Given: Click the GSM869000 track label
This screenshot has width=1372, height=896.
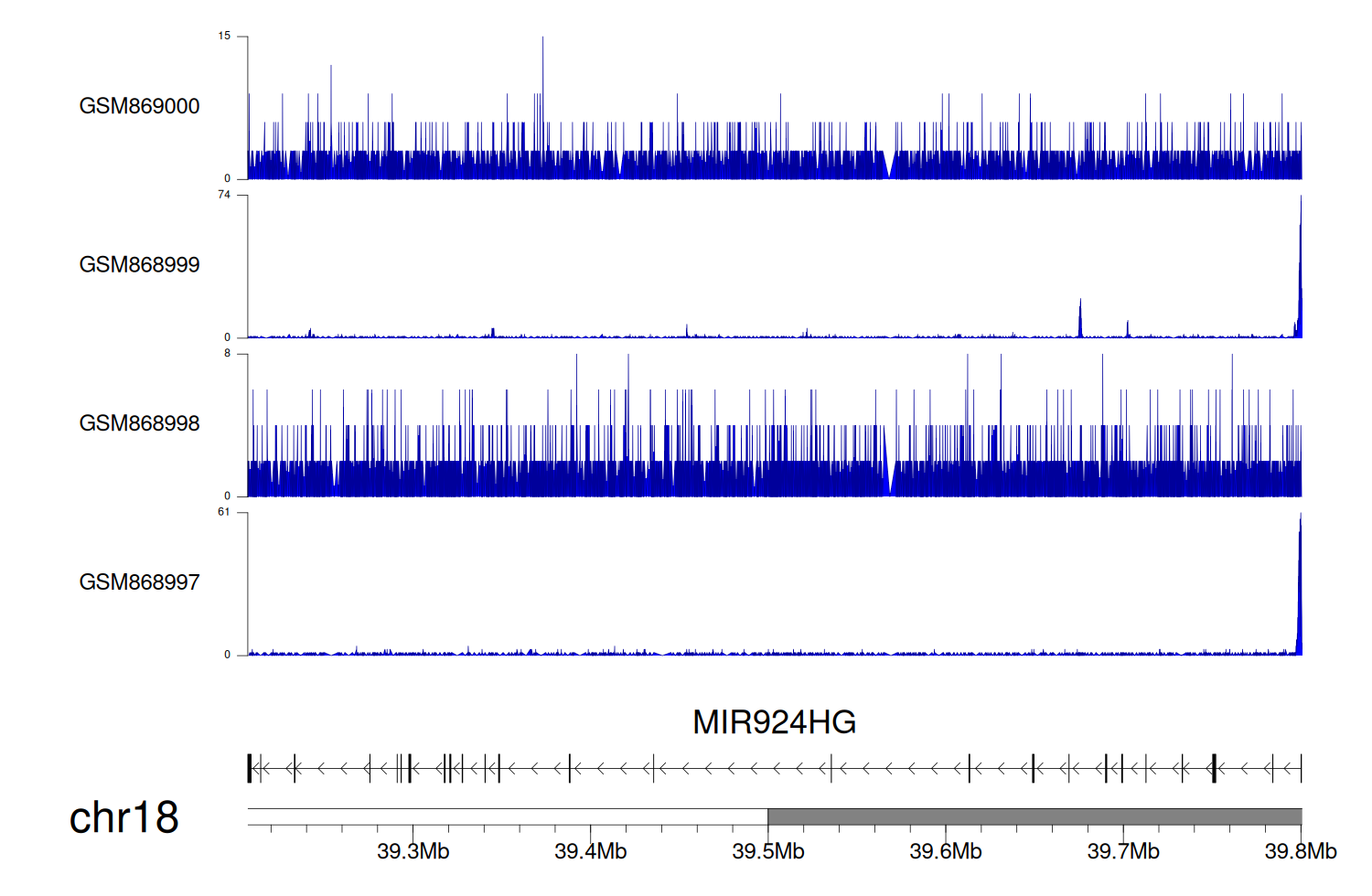Looking at the screenshot, I should pyautogui.click(x=139, y=106).
